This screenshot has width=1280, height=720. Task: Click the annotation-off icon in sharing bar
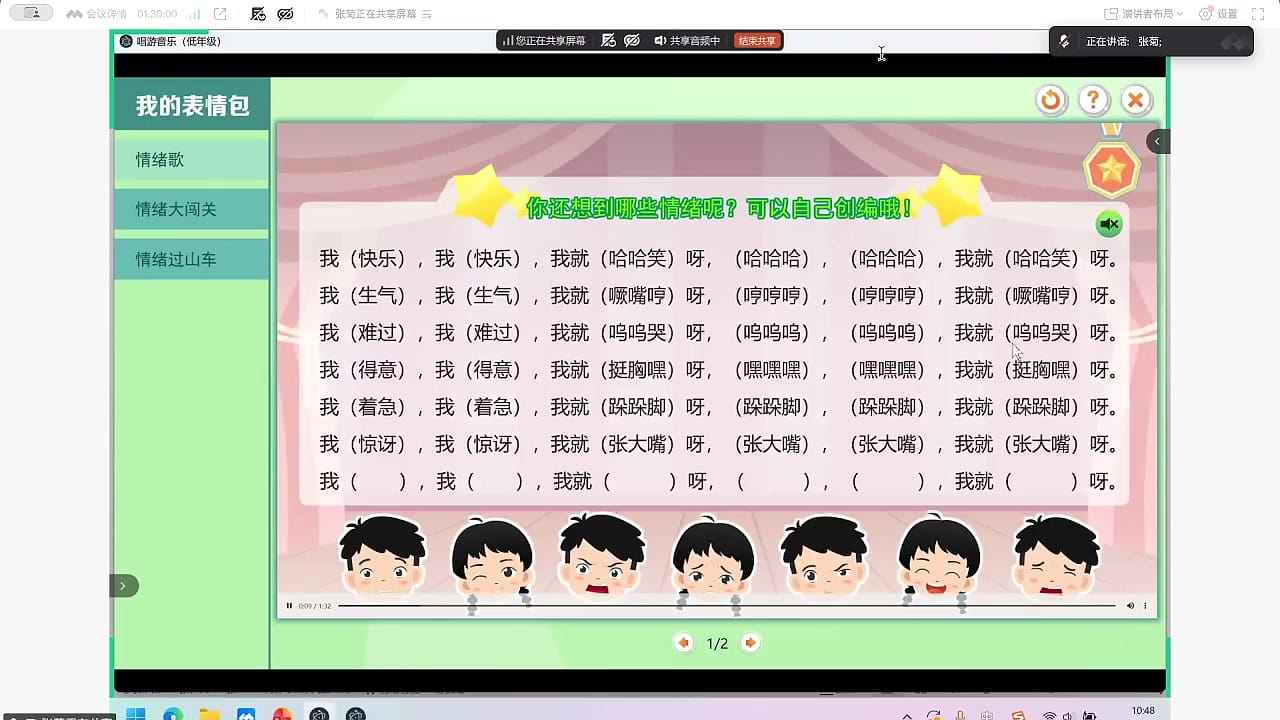(x=608, y=41)
